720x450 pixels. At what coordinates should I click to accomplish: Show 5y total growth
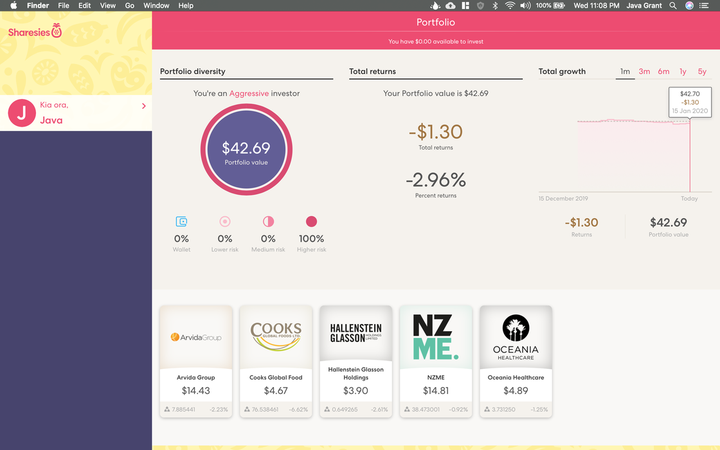[702, 72]
